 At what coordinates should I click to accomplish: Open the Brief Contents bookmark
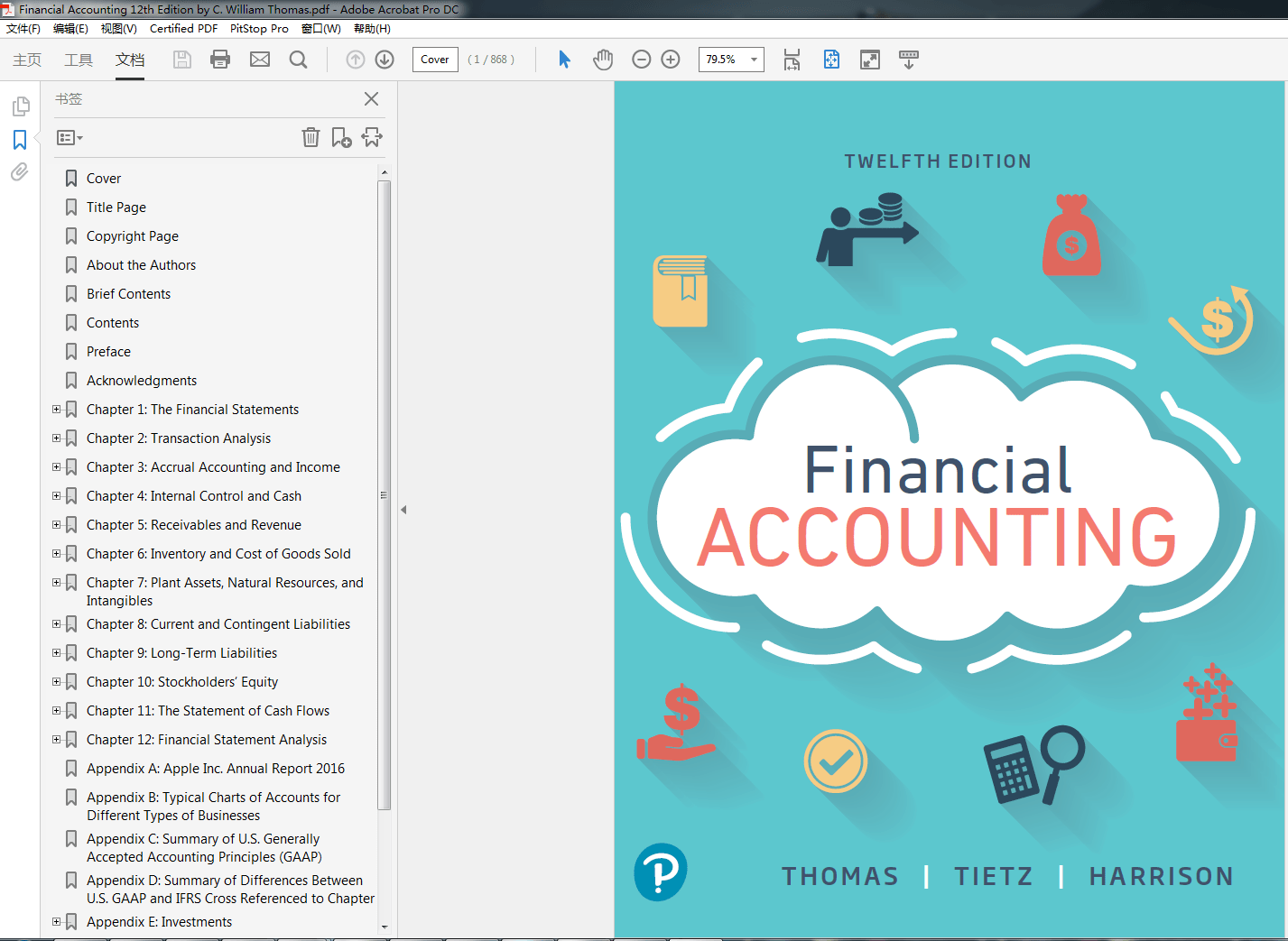[x=128, y=294]
